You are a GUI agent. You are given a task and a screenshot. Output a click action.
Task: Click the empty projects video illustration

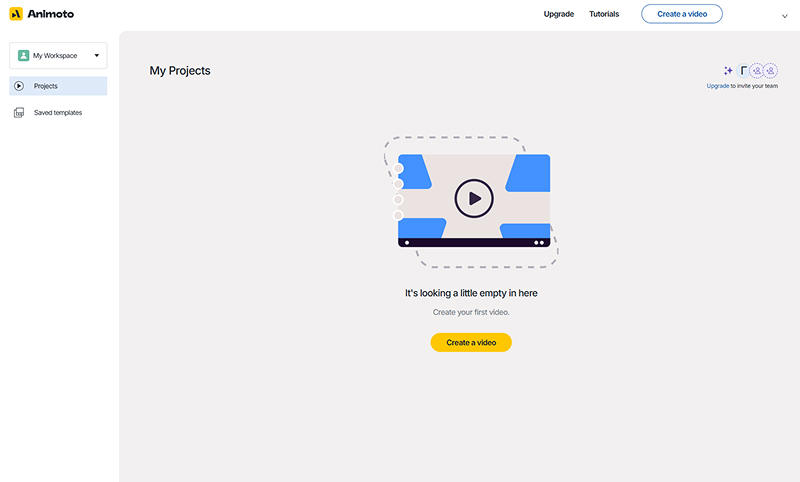click(x=473, y=200)
